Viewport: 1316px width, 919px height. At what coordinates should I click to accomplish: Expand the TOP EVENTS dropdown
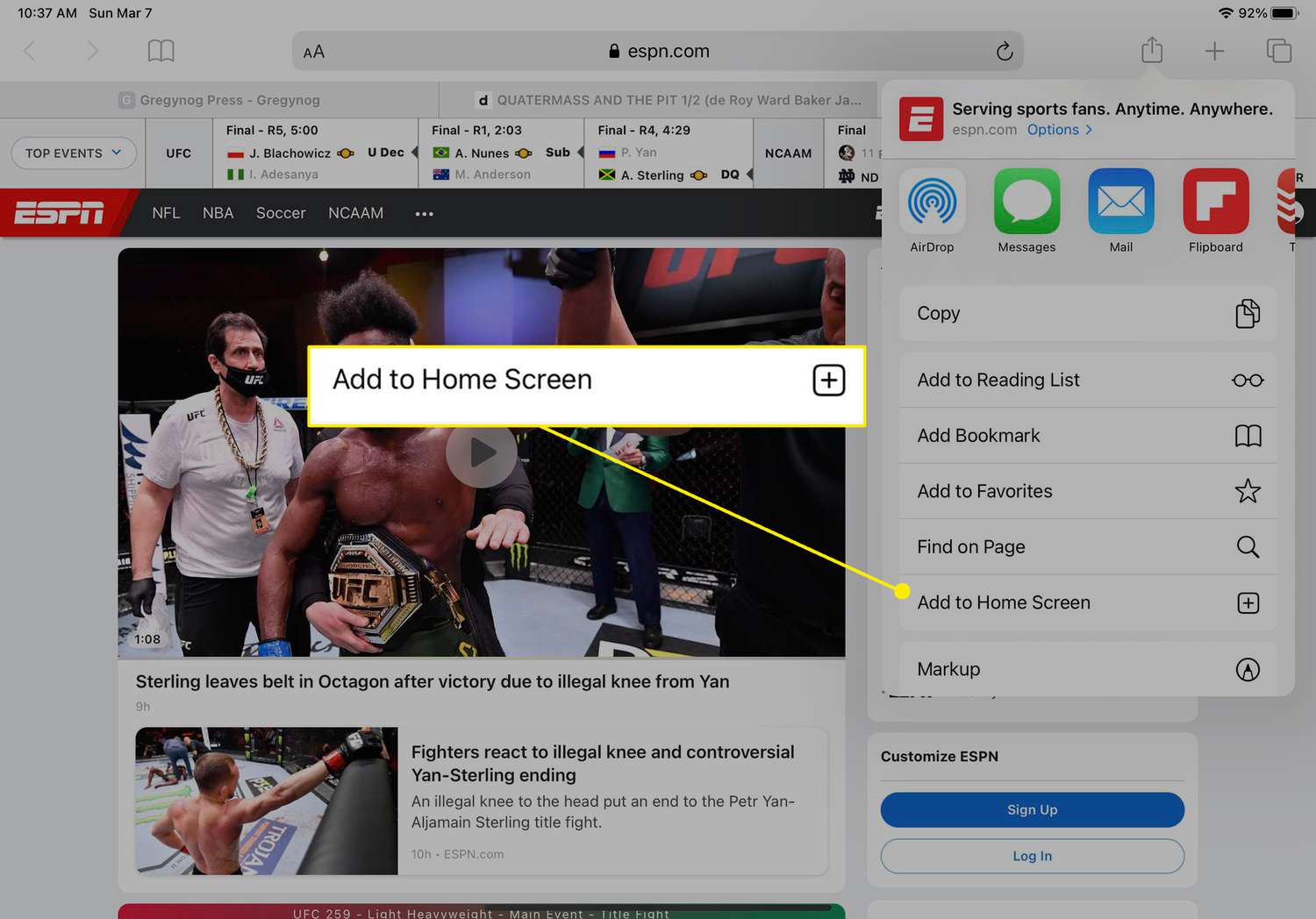pos(74,153)
